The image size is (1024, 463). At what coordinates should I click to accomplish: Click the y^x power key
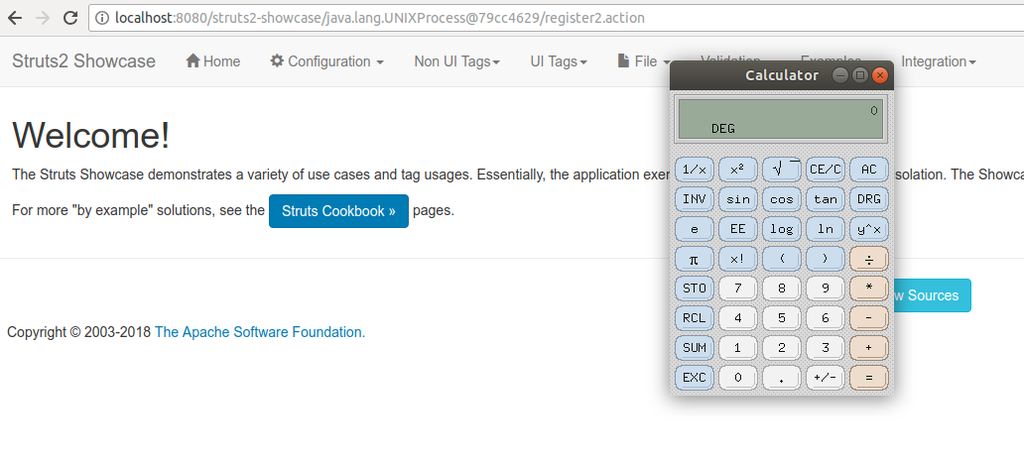[x=869, y=229]
